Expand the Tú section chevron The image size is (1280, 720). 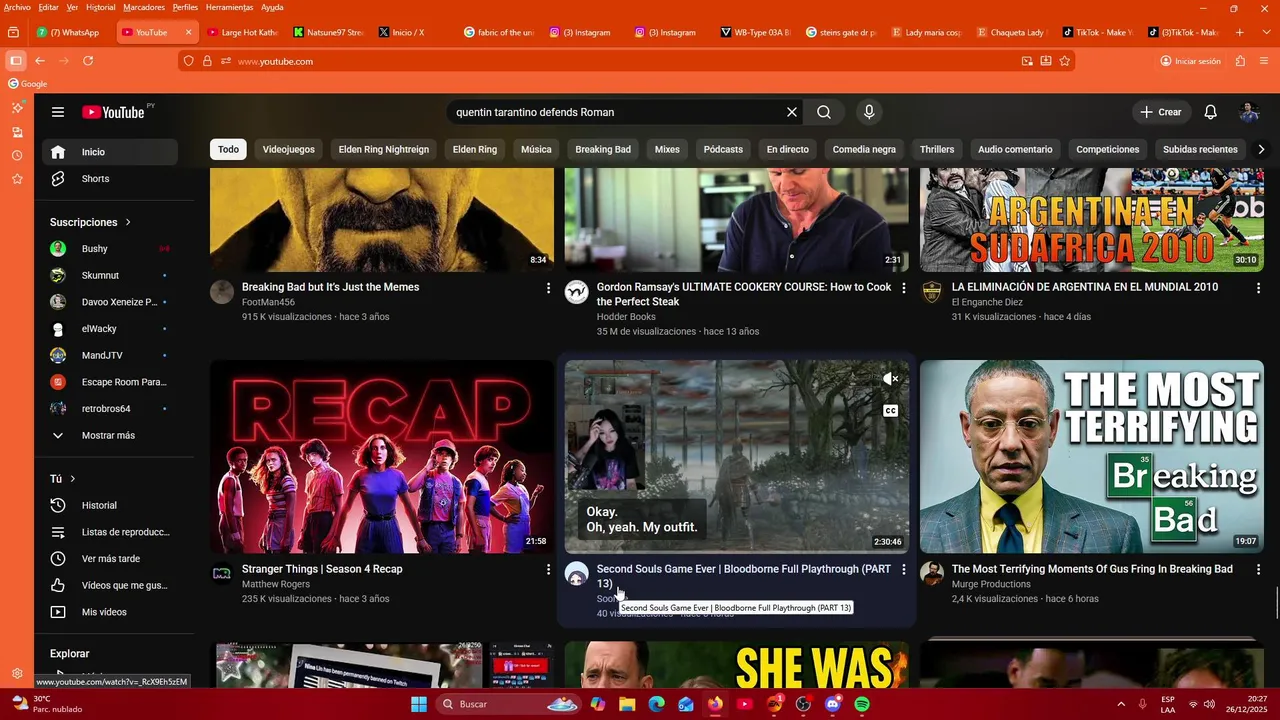(73, 479)
